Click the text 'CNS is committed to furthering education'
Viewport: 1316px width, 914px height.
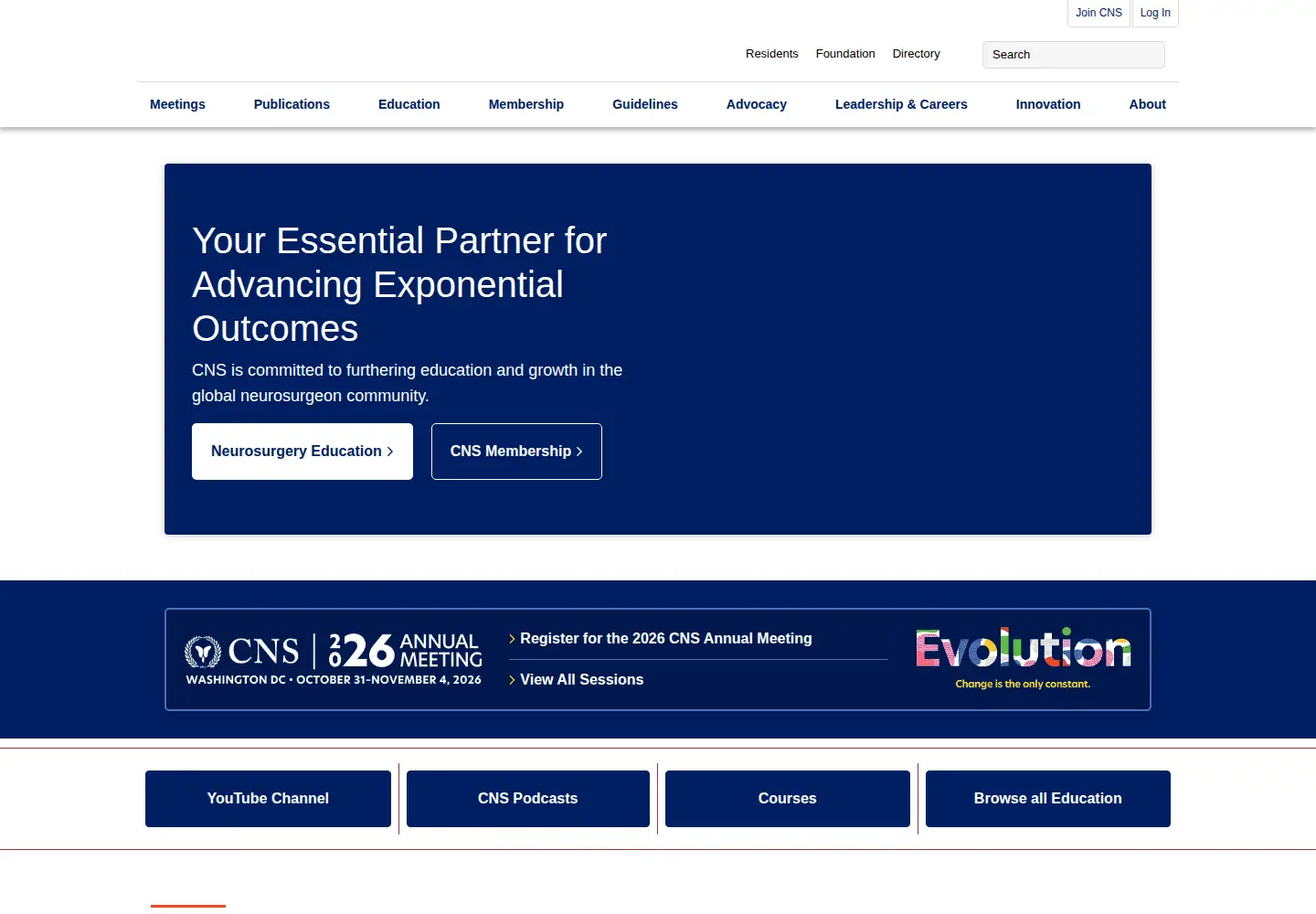(x=407, y=383)
